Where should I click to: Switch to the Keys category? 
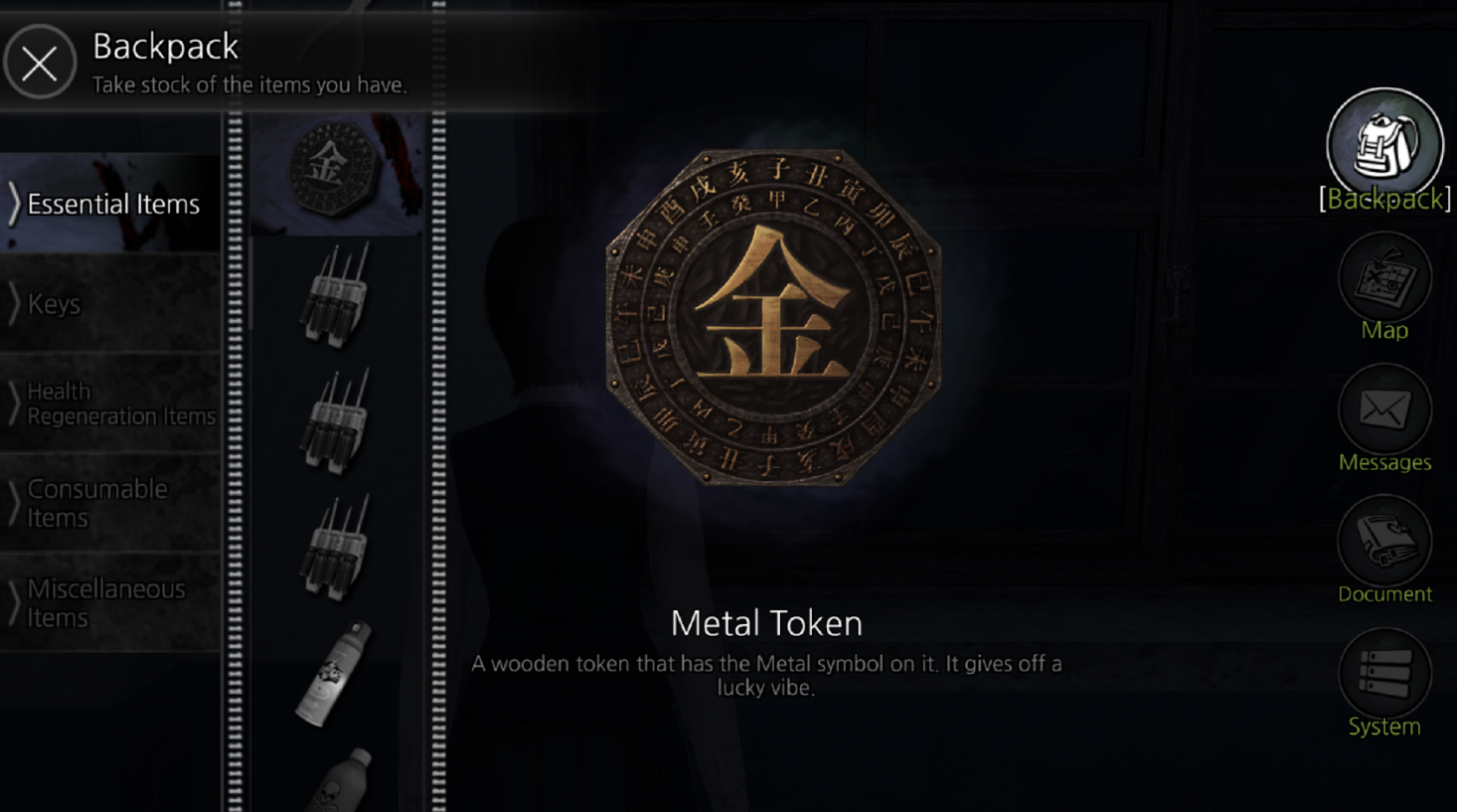(110, 303)
